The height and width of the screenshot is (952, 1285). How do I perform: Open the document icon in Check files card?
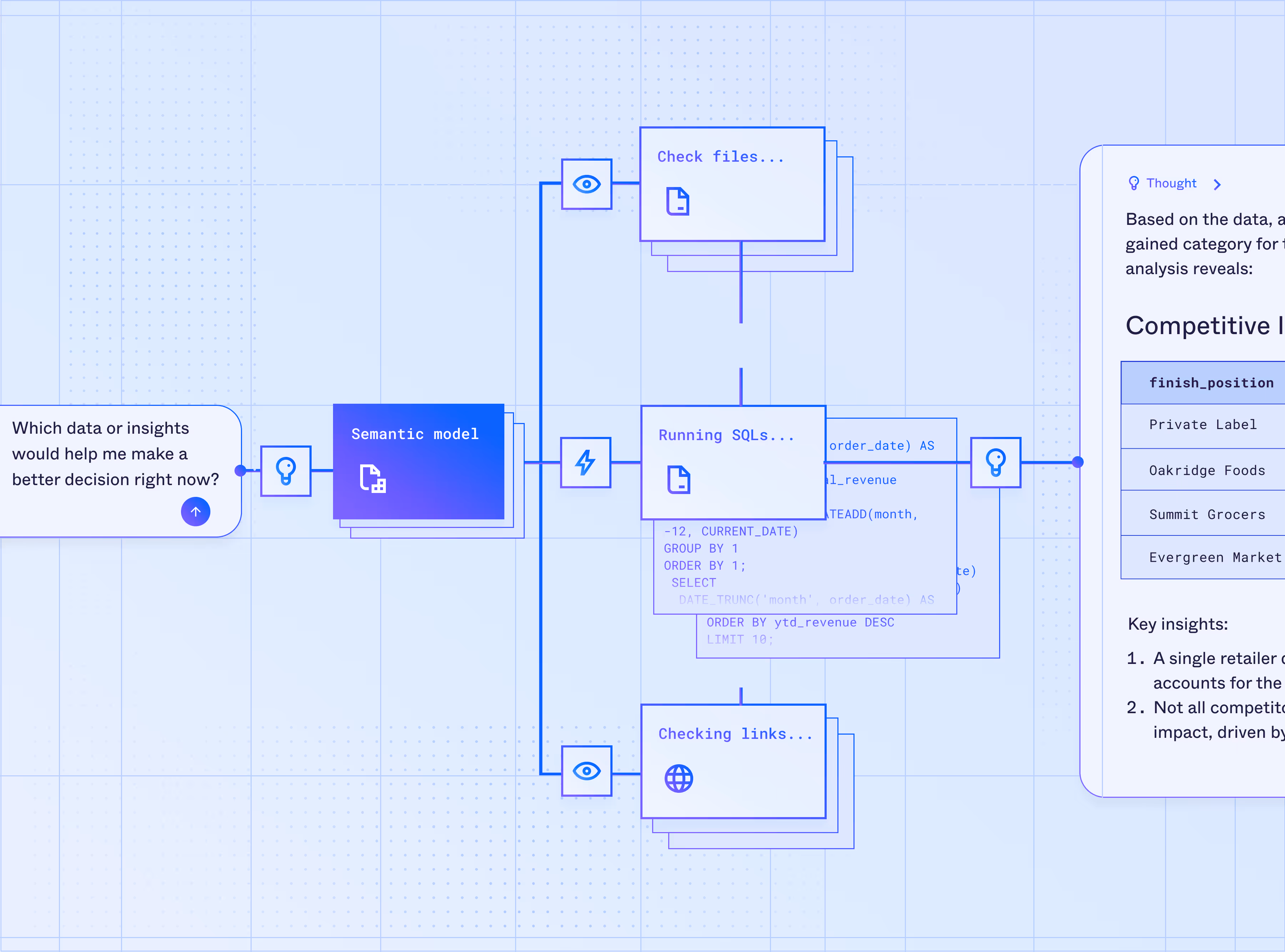click(677, 201)
